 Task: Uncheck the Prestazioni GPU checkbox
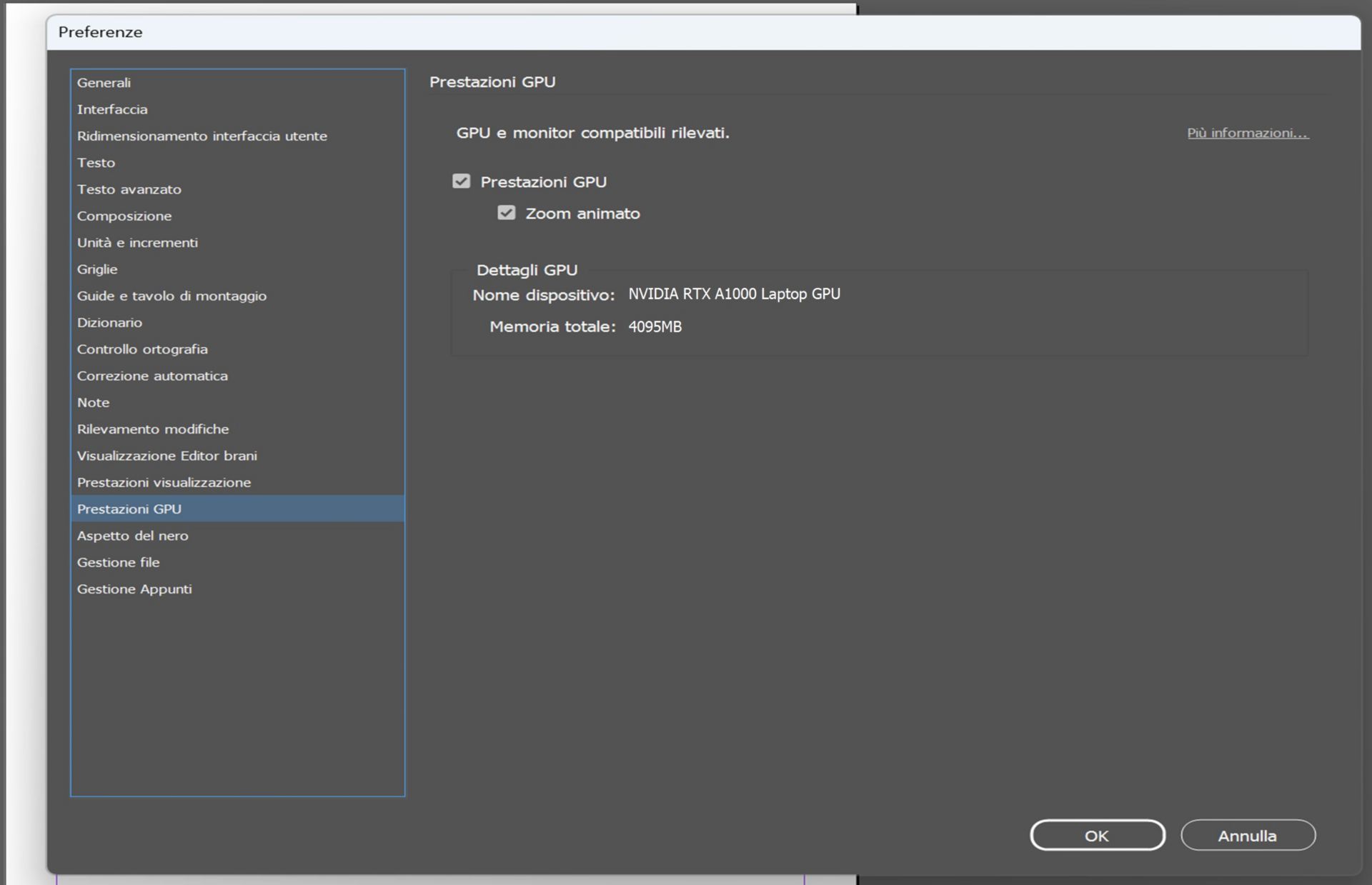click(x=461, y=181)
